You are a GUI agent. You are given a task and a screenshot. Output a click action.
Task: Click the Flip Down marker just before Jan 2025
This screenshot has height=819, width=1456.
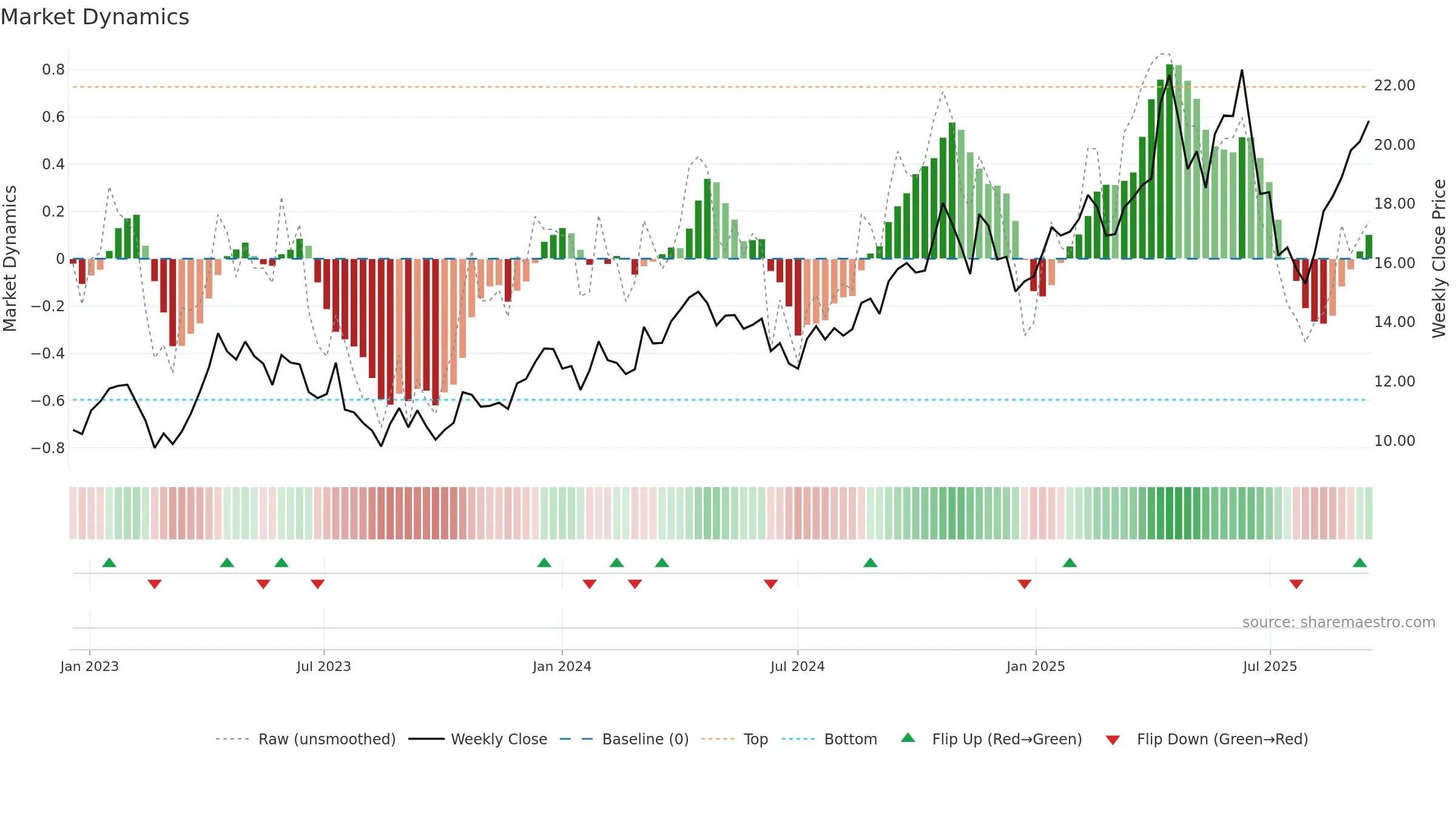pyautogui.click(x=1025, y=584)
